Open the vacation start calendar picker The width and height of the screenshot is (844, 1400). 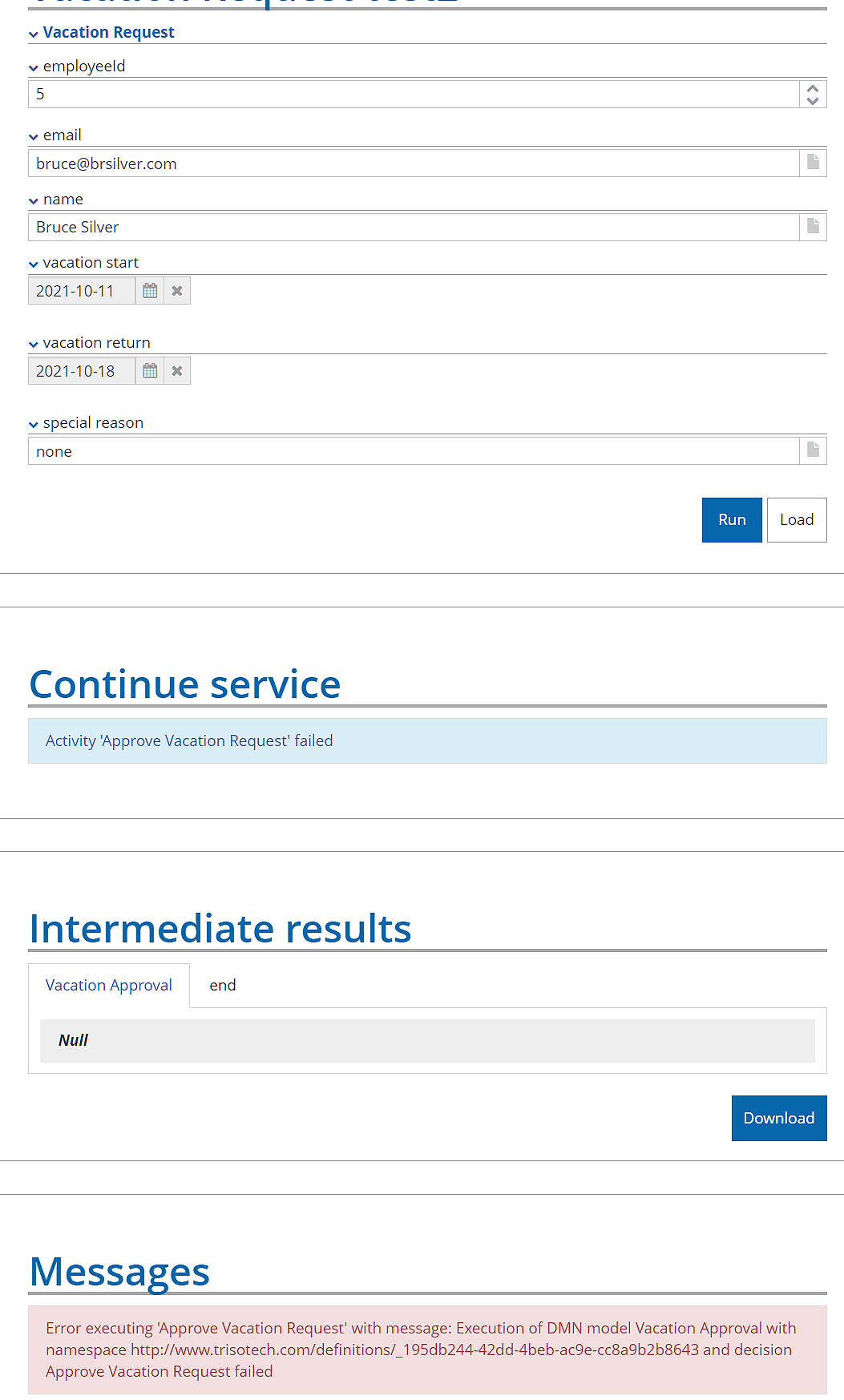point(150,291)
